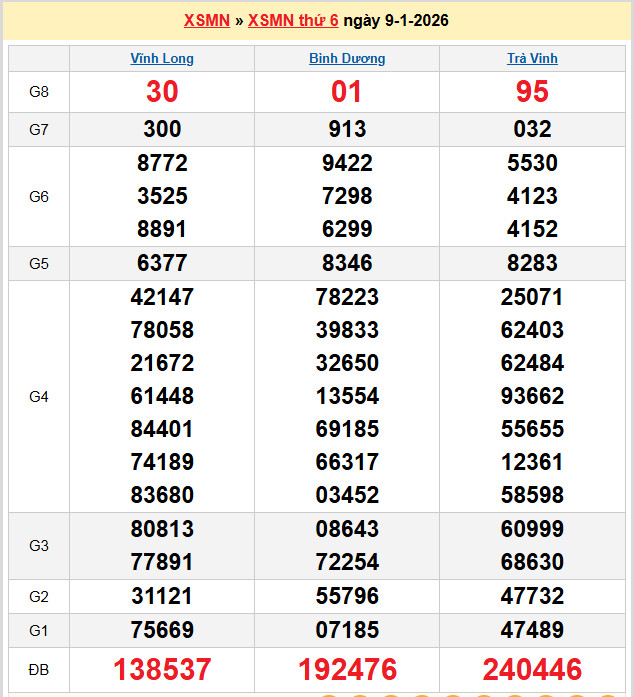The image size is (634, 697).
Task: Click the G6 number 7298
Action: (347, 196)
